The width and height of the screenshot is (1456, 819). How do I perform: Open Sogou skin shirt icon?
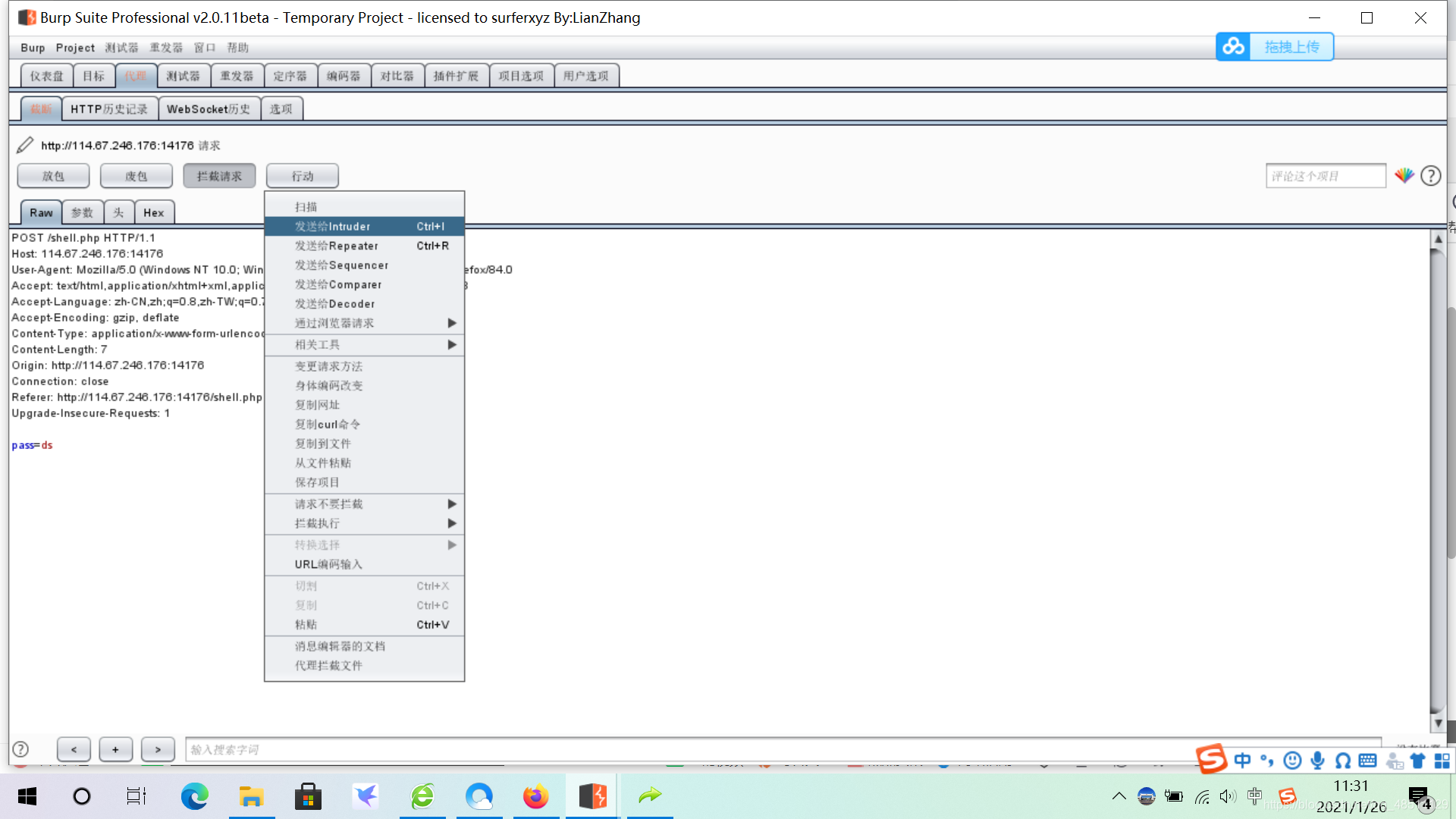(x=1417, y=761)
